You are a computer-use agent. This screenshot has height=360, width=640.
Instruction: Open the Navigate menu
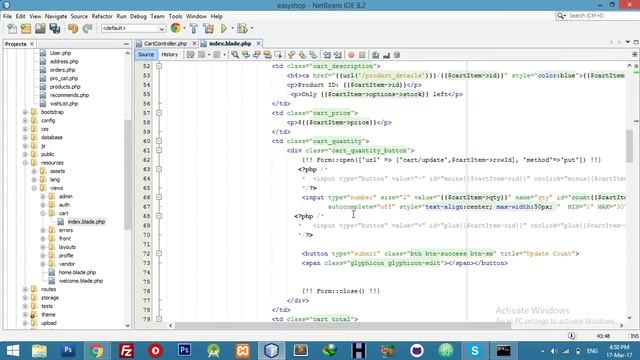(56, 16)
